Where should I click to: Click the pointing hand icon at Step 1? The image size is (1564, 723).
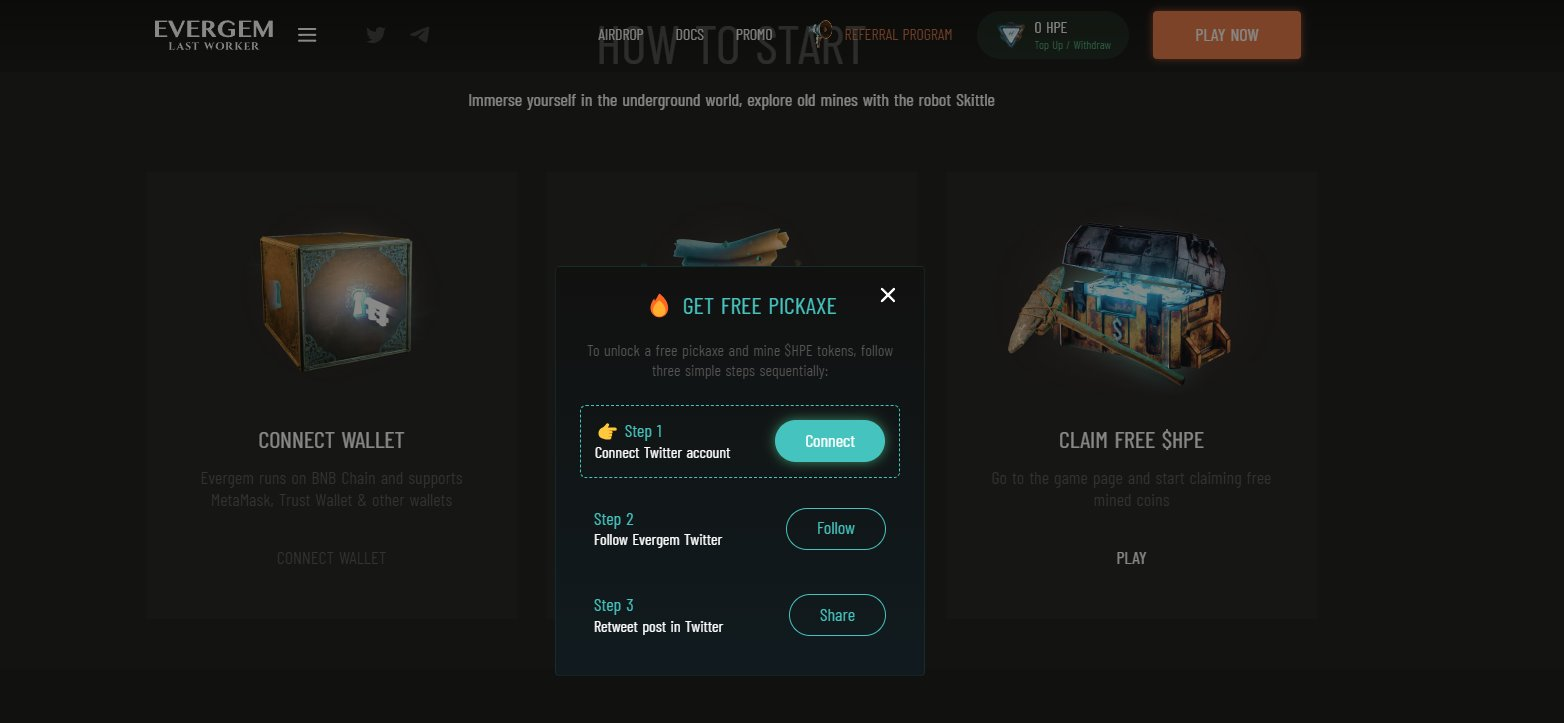pyautogui.click(x=607, y=432)
